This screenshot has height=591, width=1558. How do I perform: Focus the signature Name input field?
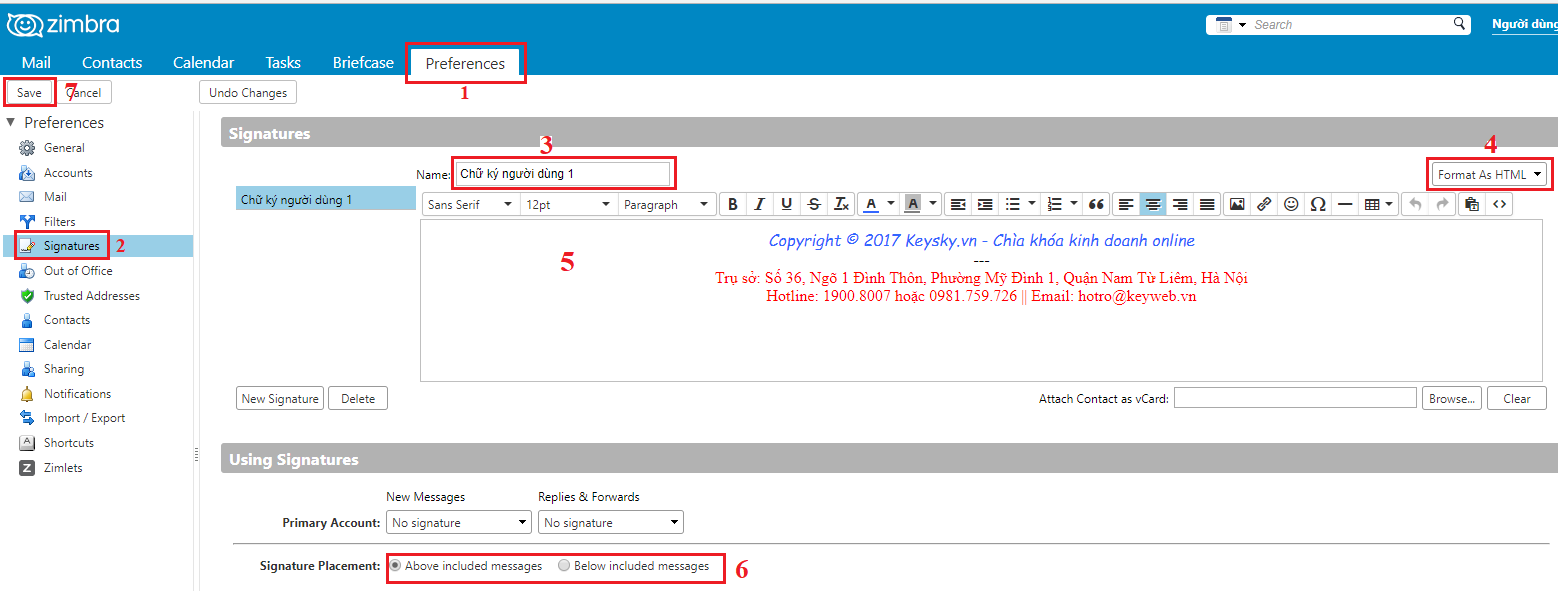562,173
